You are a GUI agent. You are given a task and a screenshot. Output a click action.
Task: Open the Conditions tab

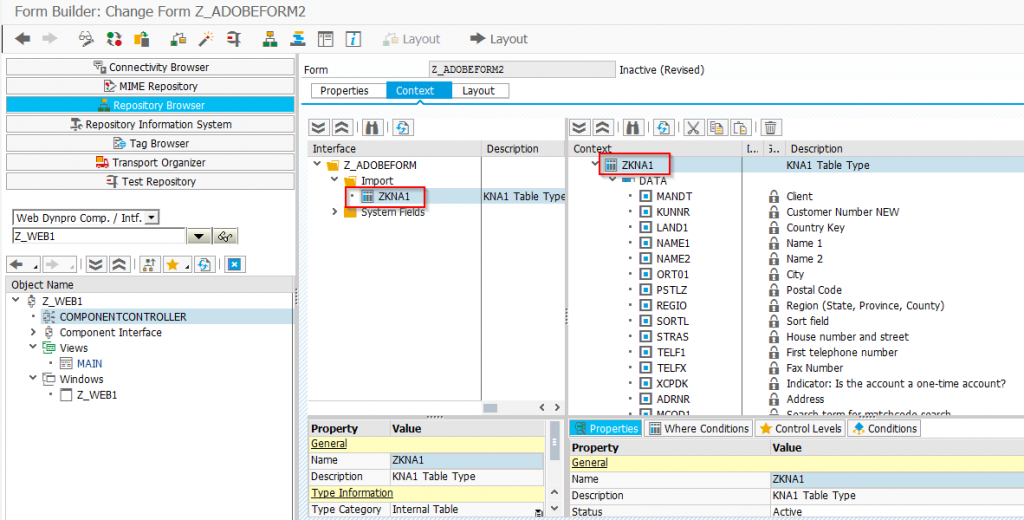(x=884, y=429)
